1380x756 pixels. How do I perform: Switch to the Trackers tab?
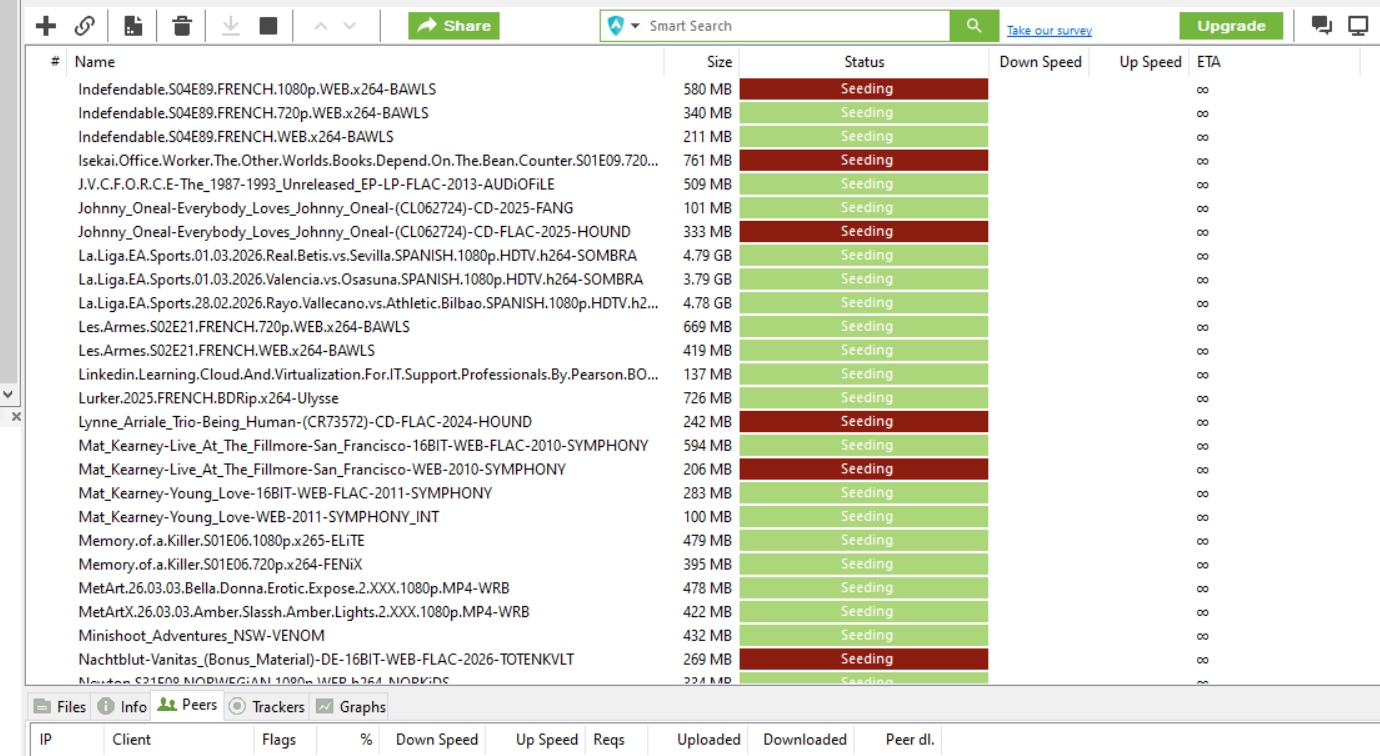[x=267, y=707]
